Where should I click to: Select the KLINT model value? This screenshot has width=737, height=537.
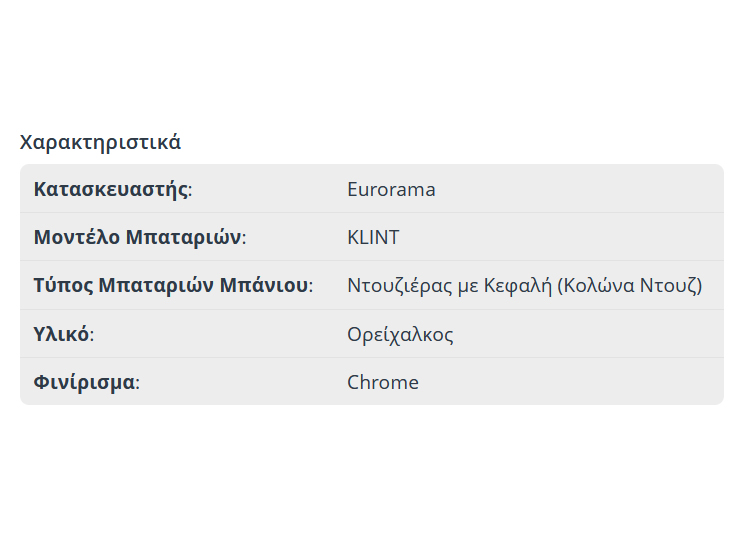[x=373, y=237]
